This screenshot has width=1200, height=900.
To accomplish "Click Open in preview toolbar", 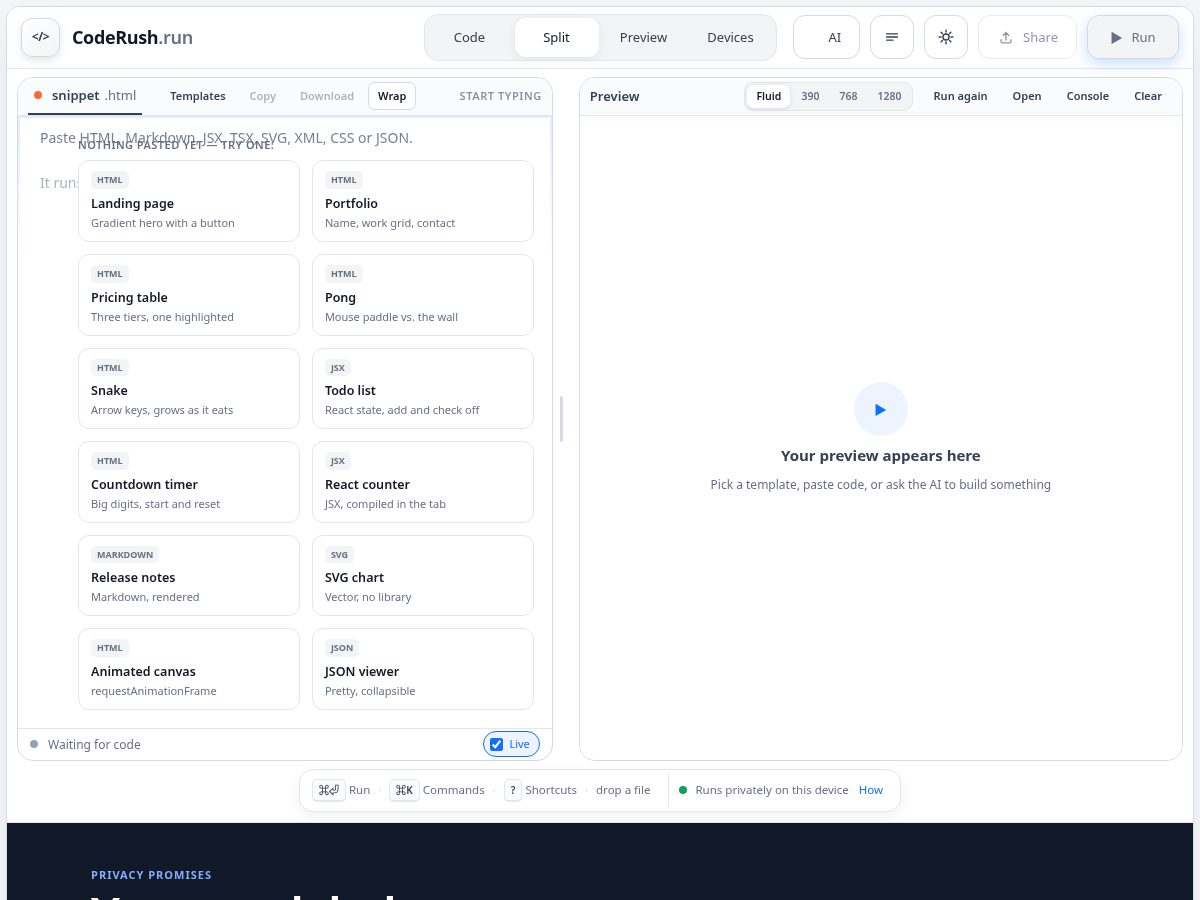I will coord(1027,96).
